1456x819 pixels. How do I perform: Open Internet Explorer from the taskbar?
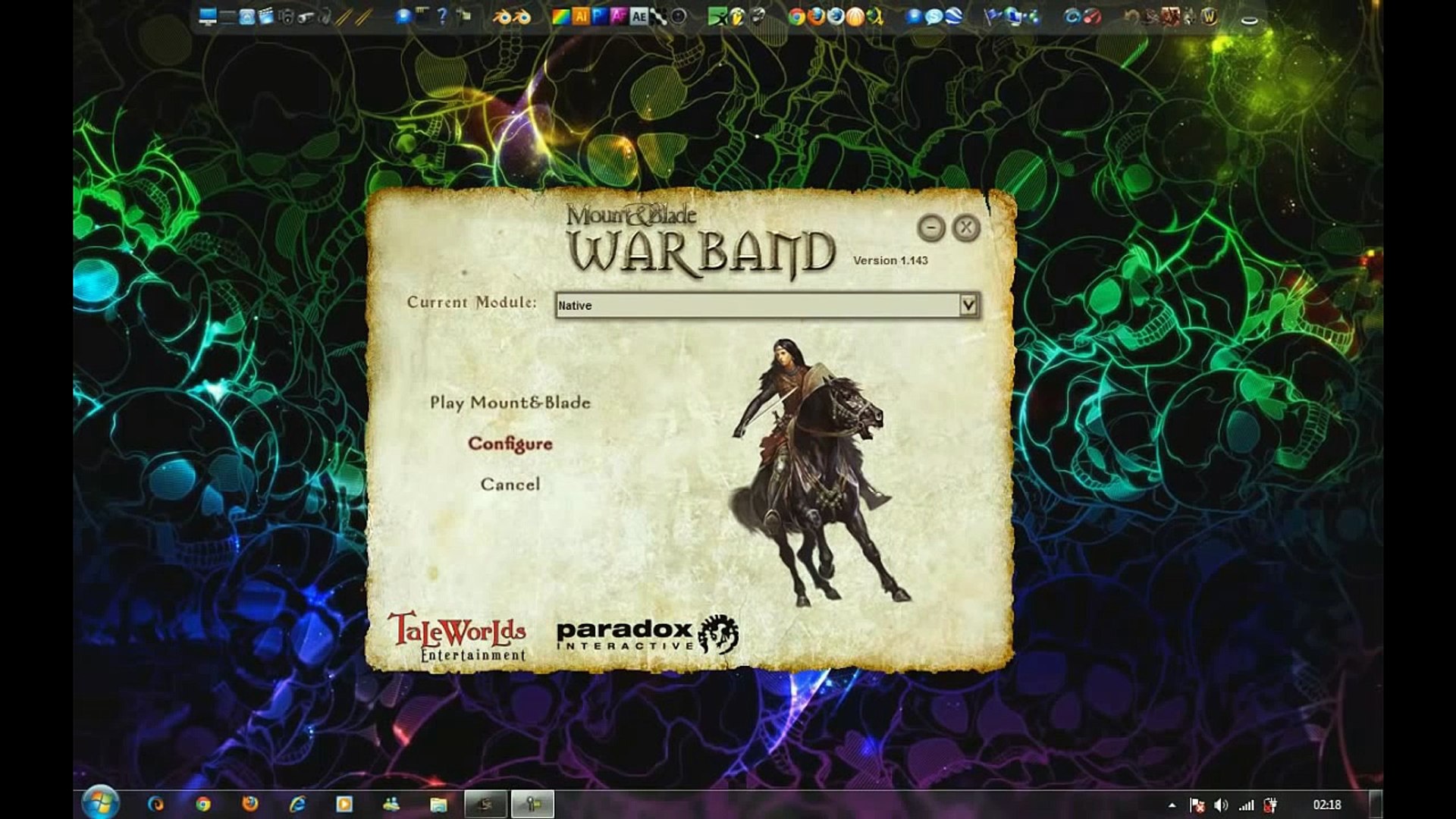(297, 804)
